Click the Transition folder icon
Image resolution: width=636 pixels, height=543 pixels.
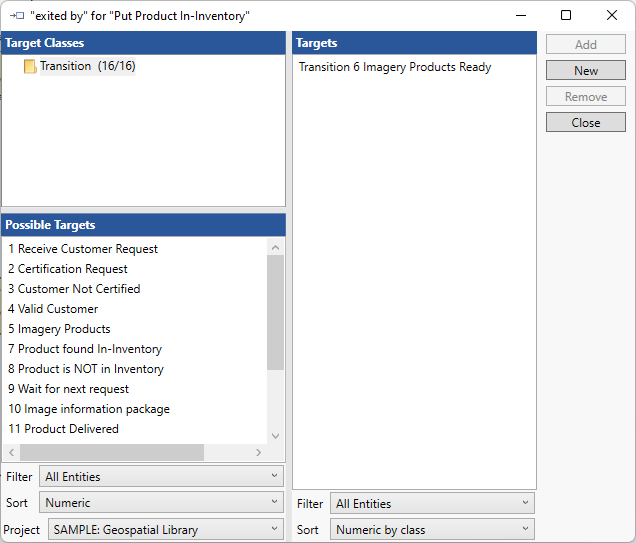30,67
